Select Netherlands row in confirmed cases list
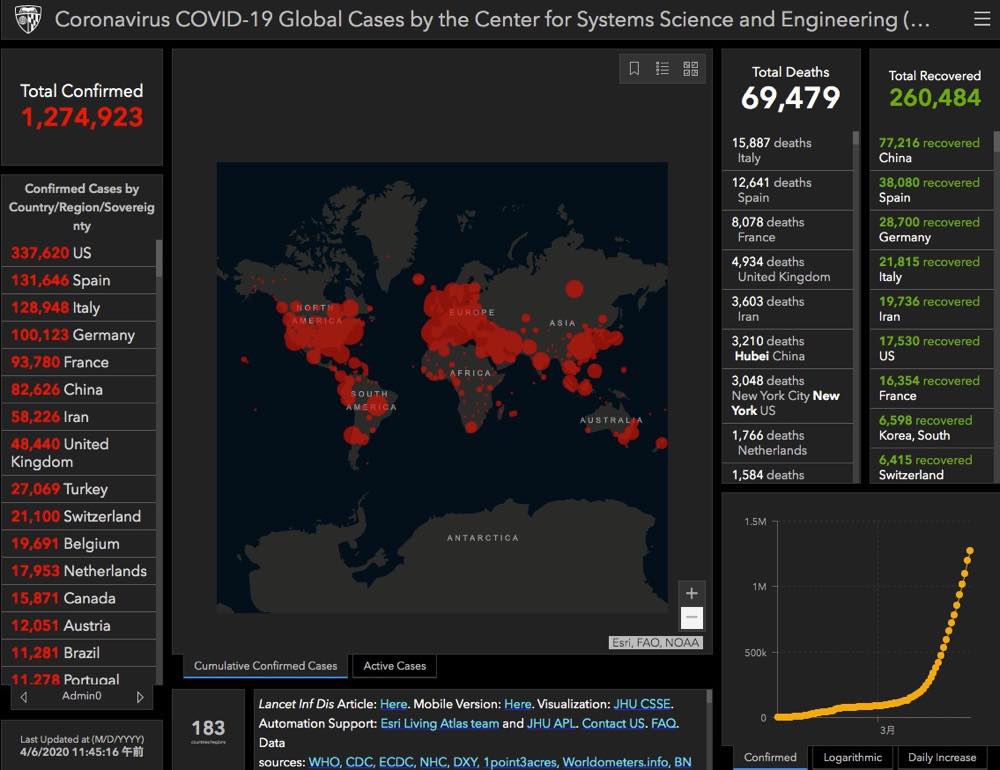The width and height of the screenshot is (1000, 770). pyautogui.click(x=79, y=571)
